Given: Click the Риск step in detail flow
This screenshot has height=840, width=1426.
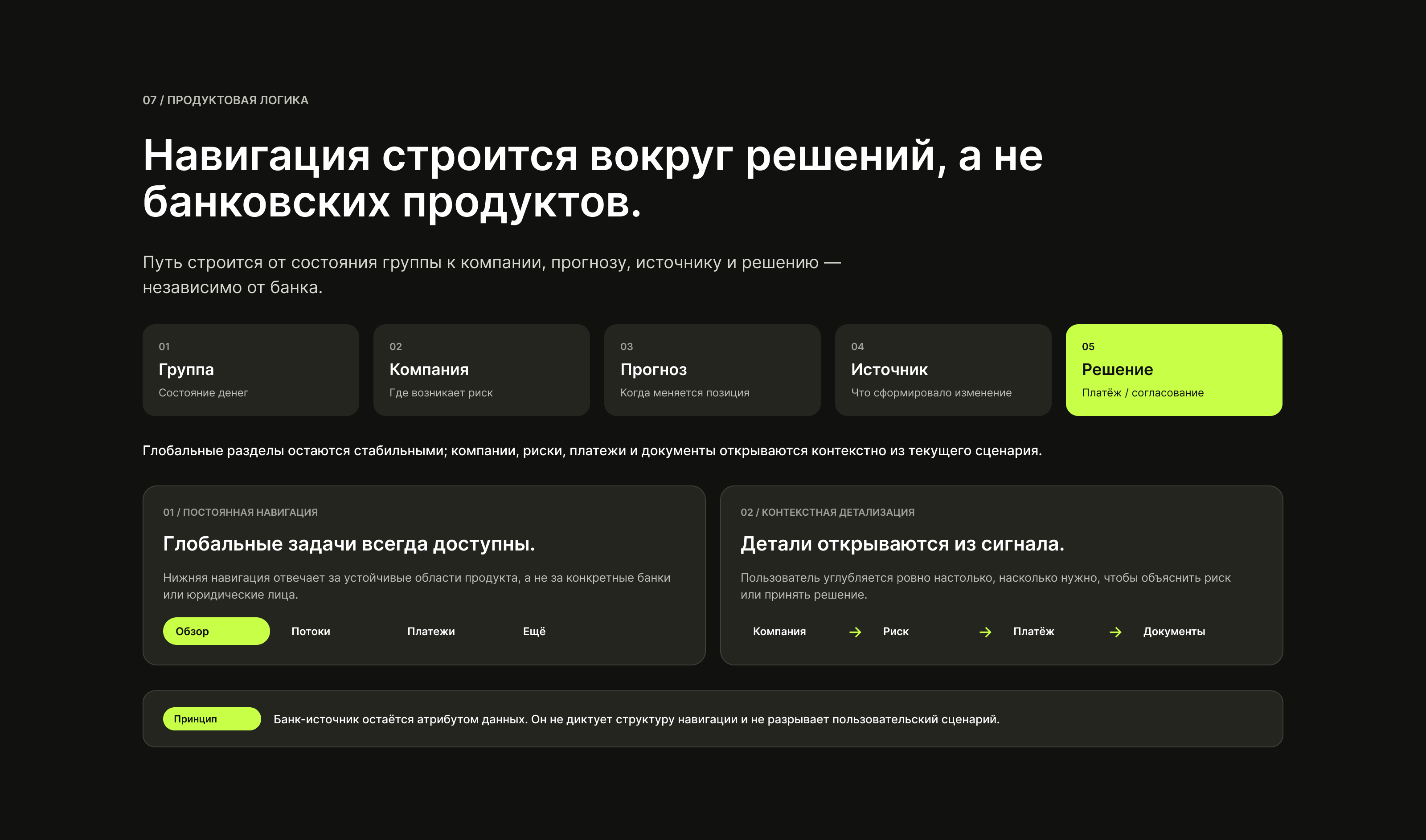Looking at the screenshot, I should pos(896,631).
